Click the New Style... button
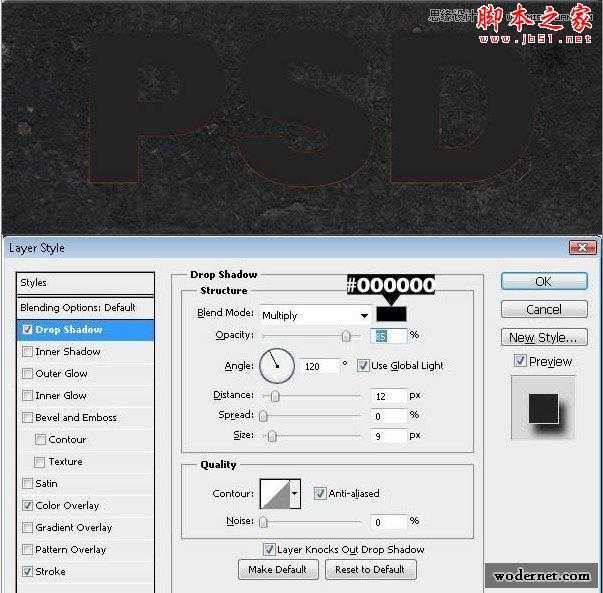This screenshot has width=603, height=593. coord(544,337)
